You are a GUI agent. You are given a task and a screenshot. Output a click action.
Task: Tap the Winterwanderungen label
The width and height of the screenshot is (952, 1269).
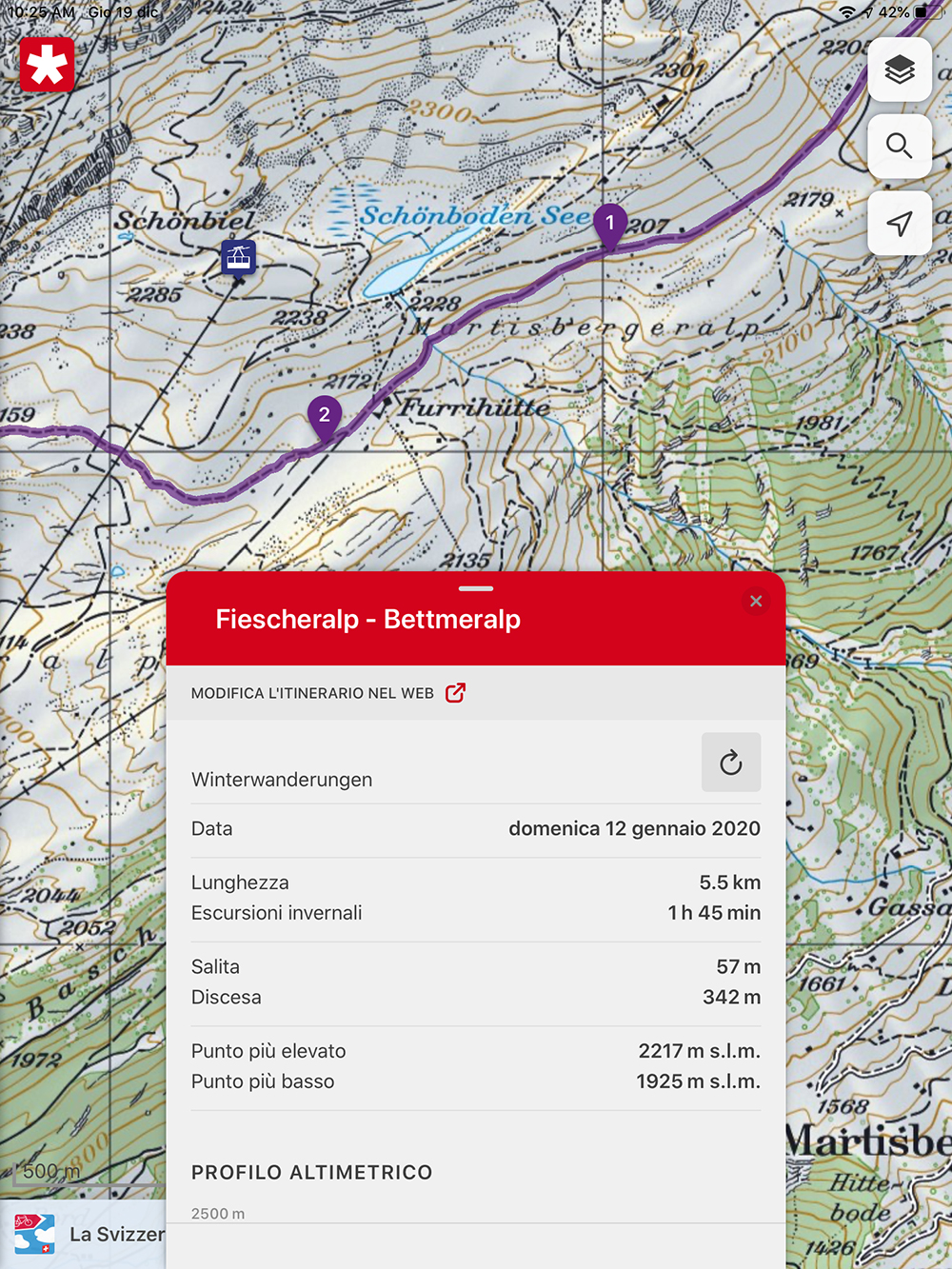click(x=282, y=780)
